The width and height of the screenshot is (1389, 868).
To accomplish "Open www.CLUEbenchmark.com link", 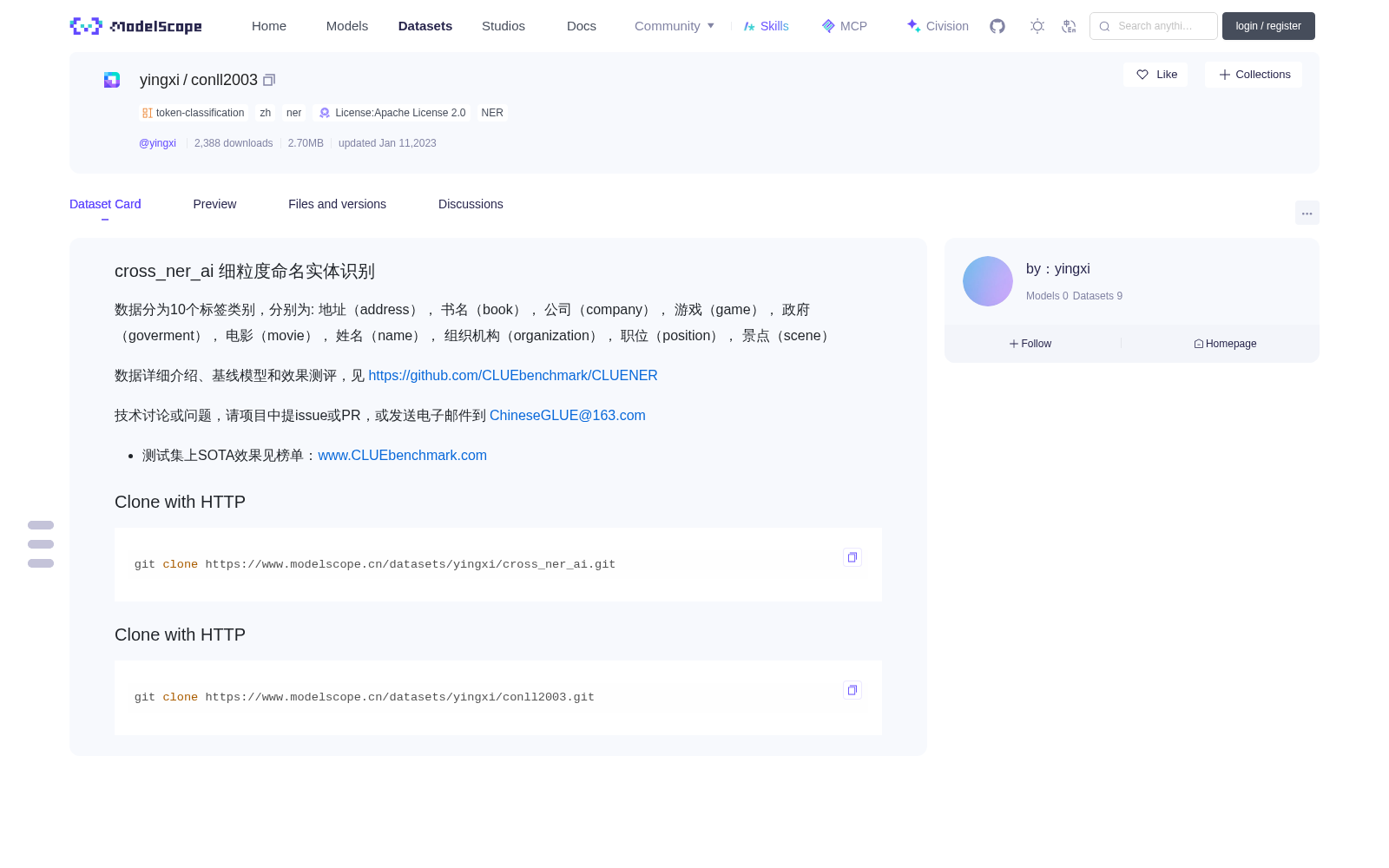I will coord(403,456).
